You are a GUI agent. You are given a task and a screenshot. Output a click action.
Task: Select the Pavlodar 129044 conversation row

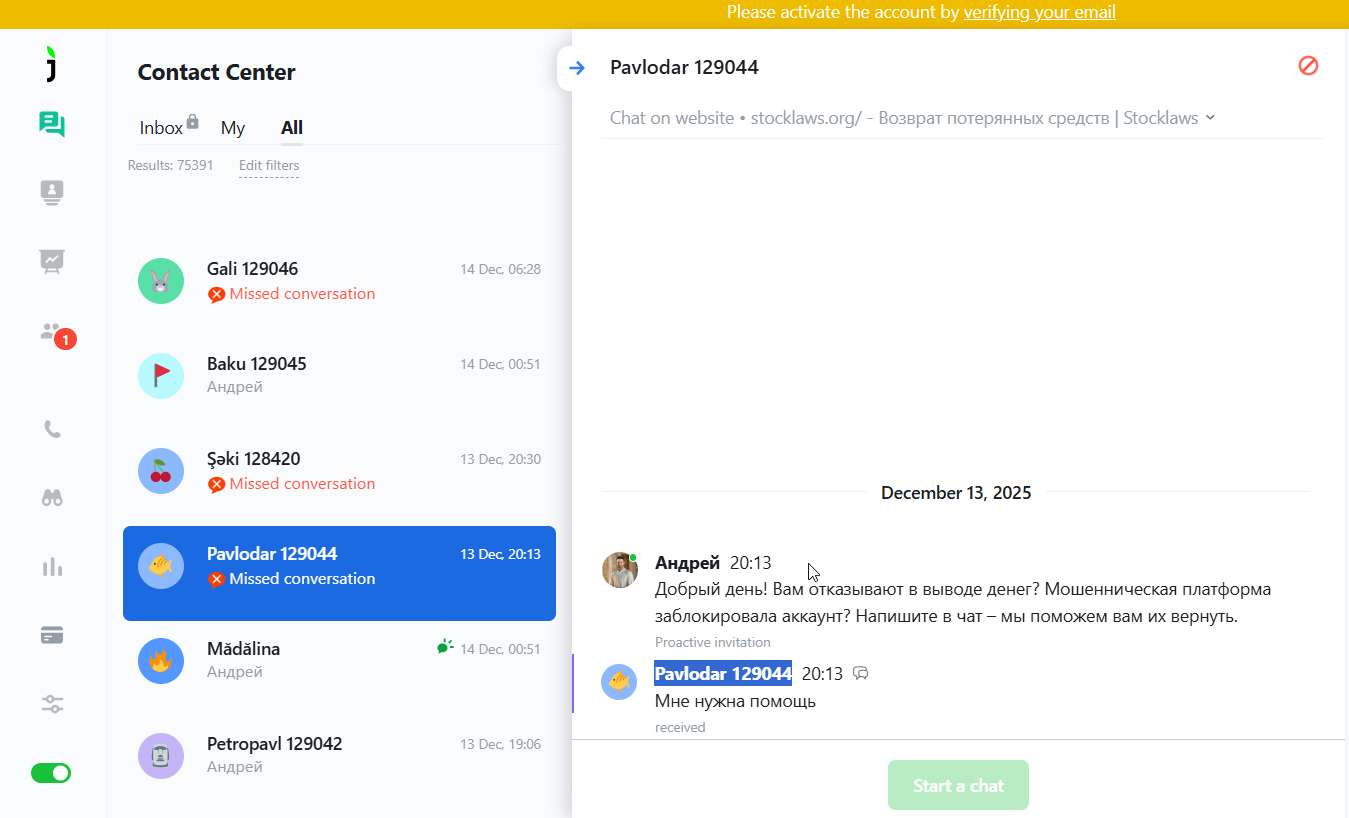point(339,573)
